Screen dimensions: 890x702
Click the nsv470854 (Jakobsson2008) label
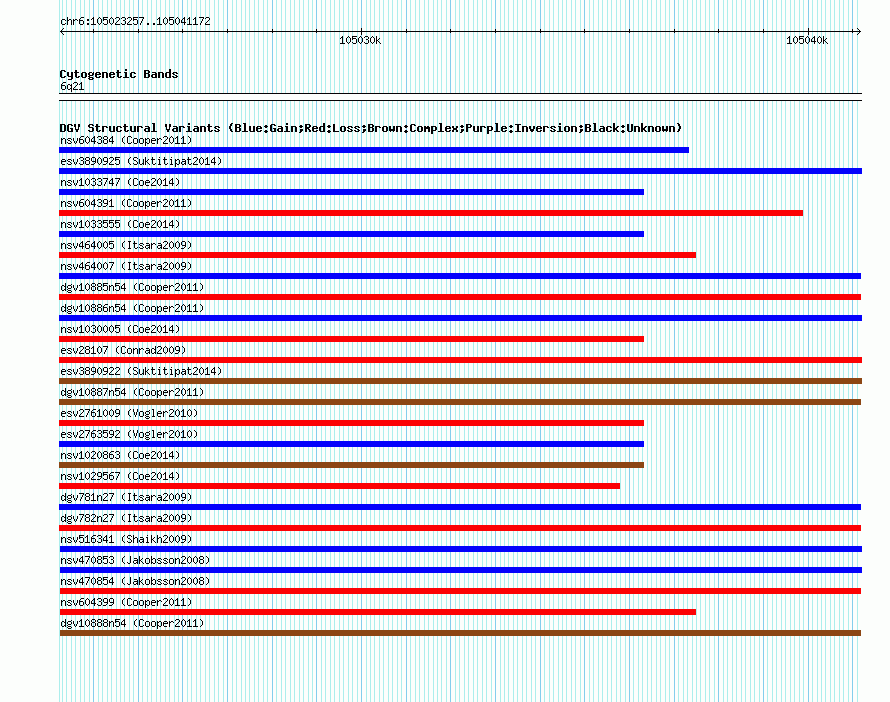tap(135, 581)
